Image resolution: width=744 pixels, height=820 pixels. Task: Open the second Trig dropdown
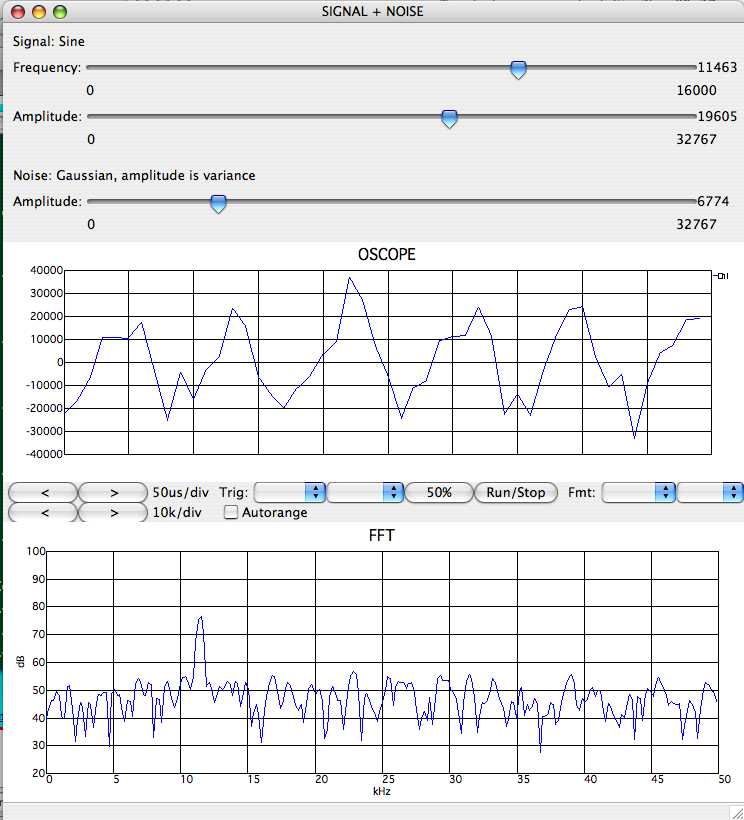[365, 492]
